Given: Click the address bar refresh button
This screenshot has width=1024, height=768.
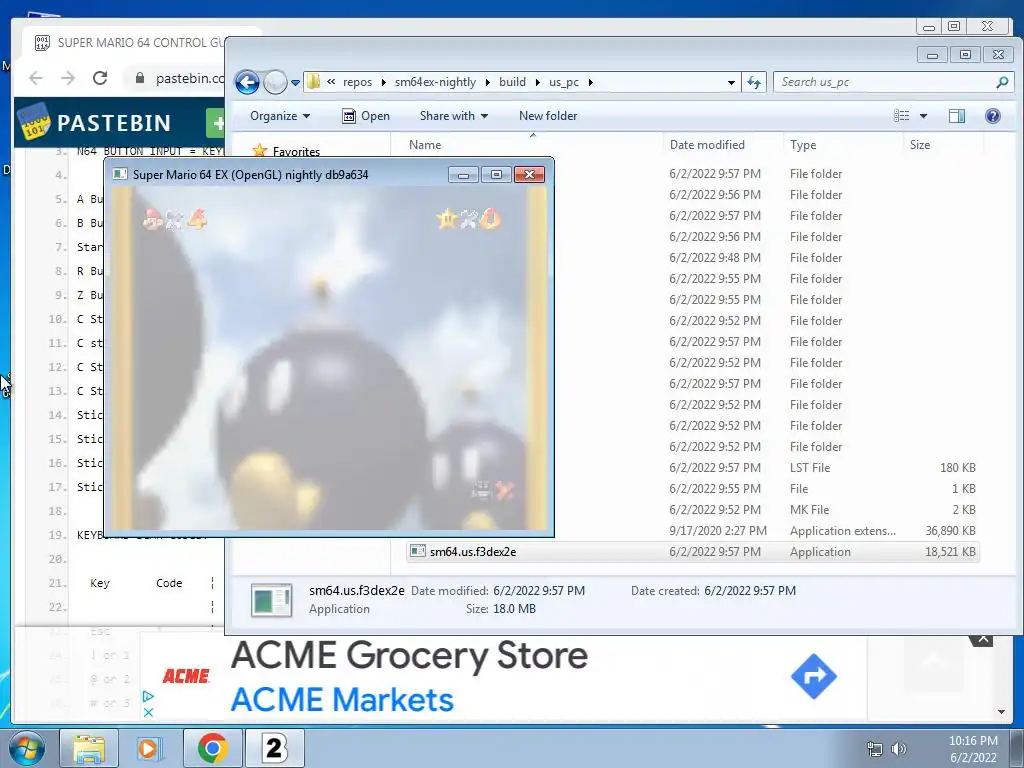Looking at the screenshot, I should coord(754,82).
